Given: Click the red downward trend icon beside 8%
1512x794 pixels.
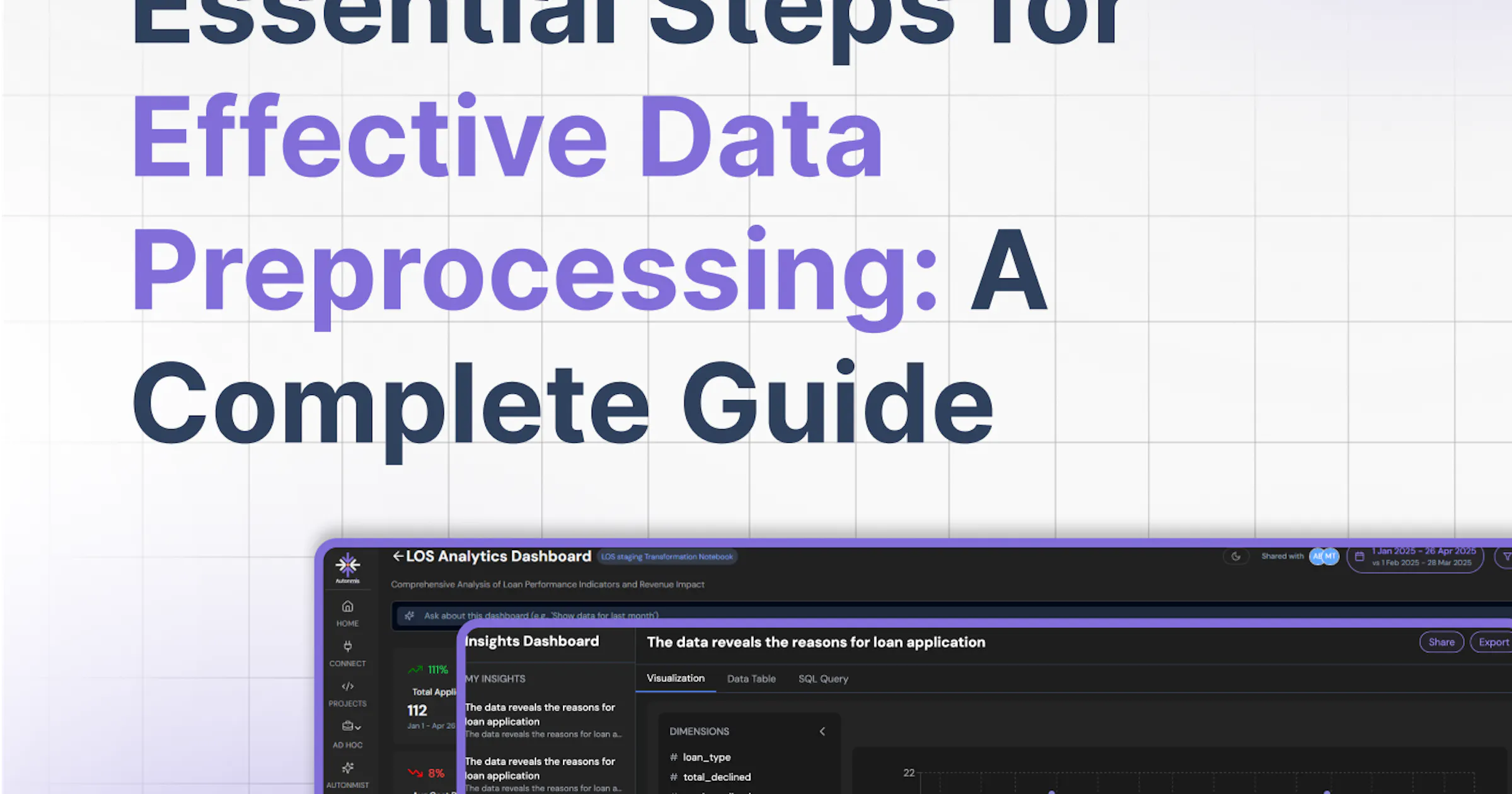Looking at the screenshot, I should pos(415,773).
